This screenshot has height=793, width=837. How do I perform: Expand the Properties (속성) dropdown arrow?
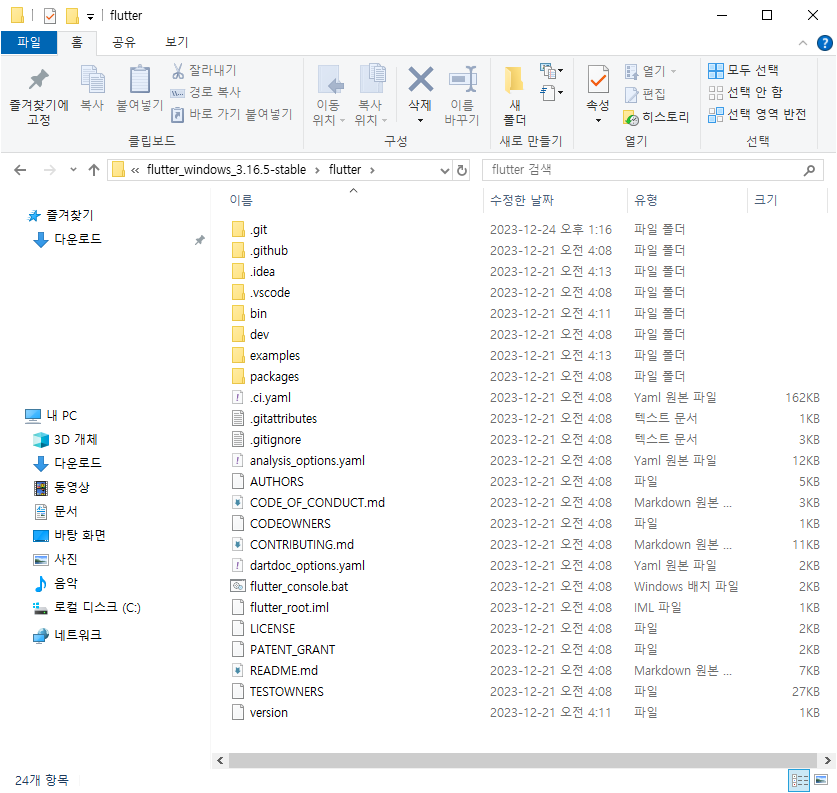coord(598,121)
